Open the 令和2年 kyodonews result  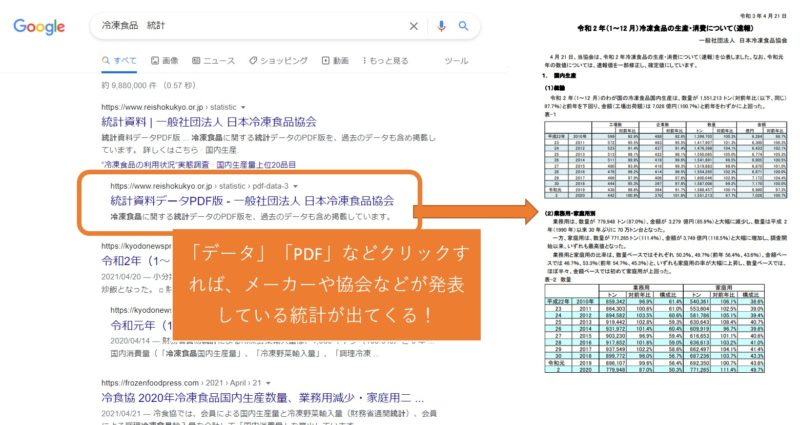(x=136, y=261)
